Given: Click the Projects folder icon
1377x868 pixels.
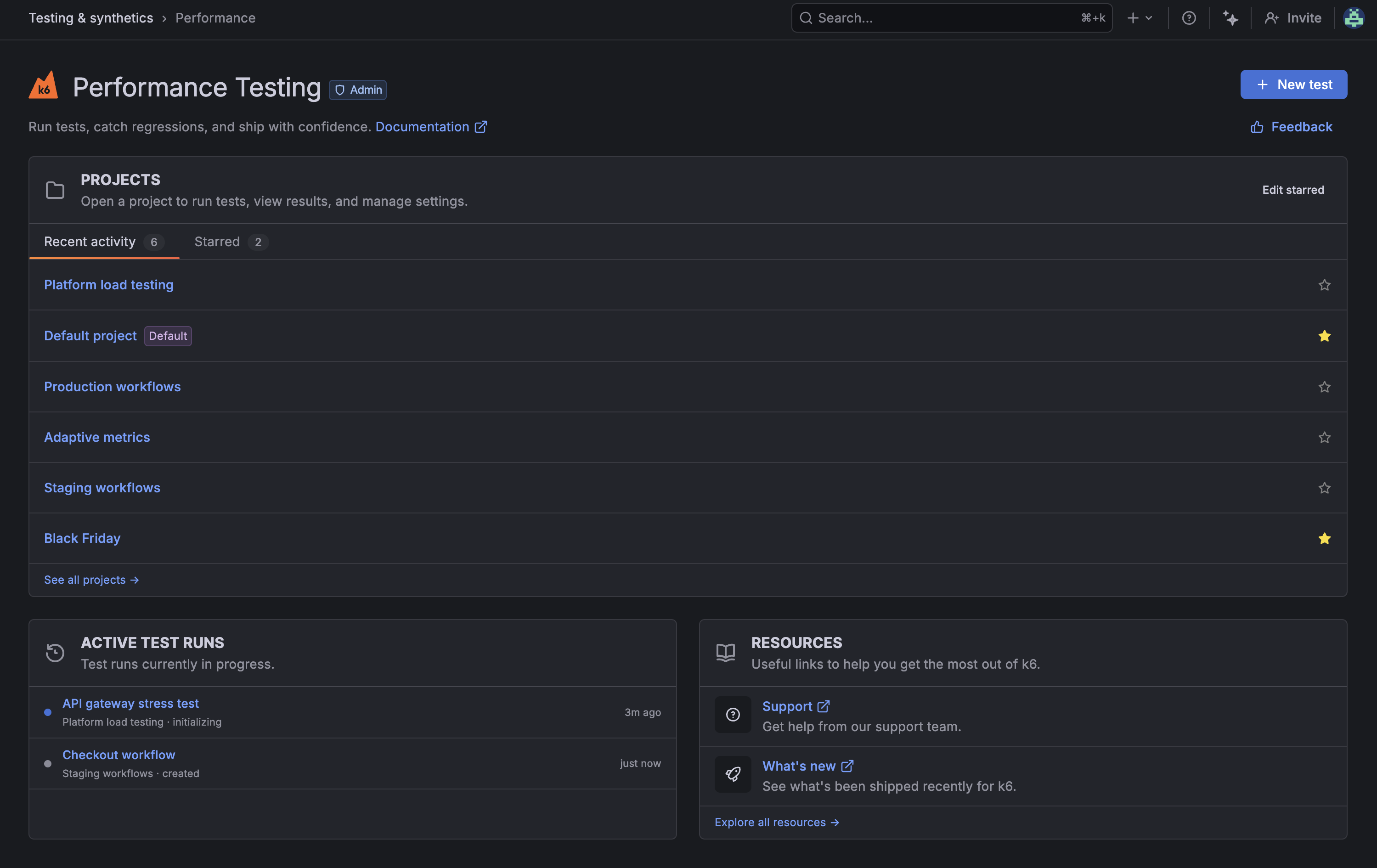Looking at the screenshot, I should click(x=55, y=191).
